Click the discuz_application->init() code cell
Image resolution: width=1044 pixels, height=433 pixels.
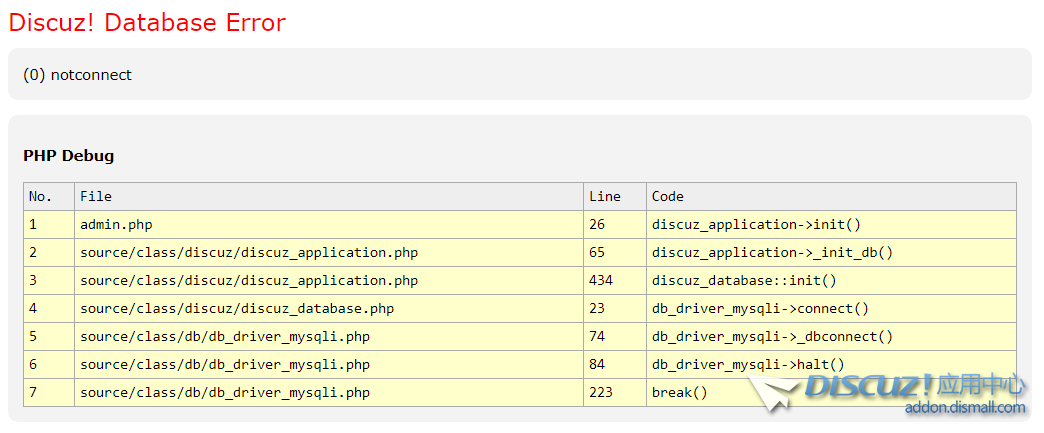[x=756, y=225]
